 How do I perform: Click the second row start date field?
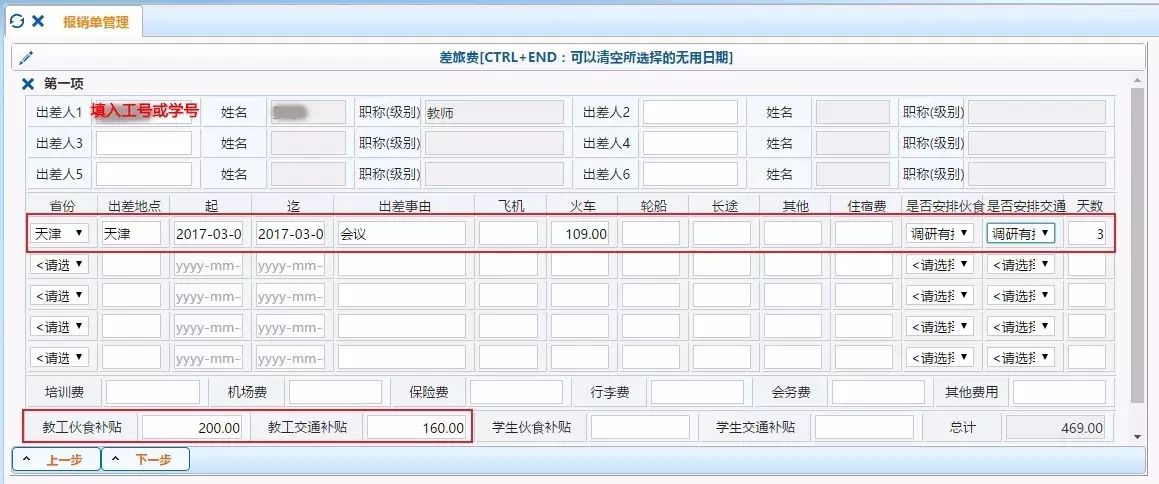click(x=208, y=265)
